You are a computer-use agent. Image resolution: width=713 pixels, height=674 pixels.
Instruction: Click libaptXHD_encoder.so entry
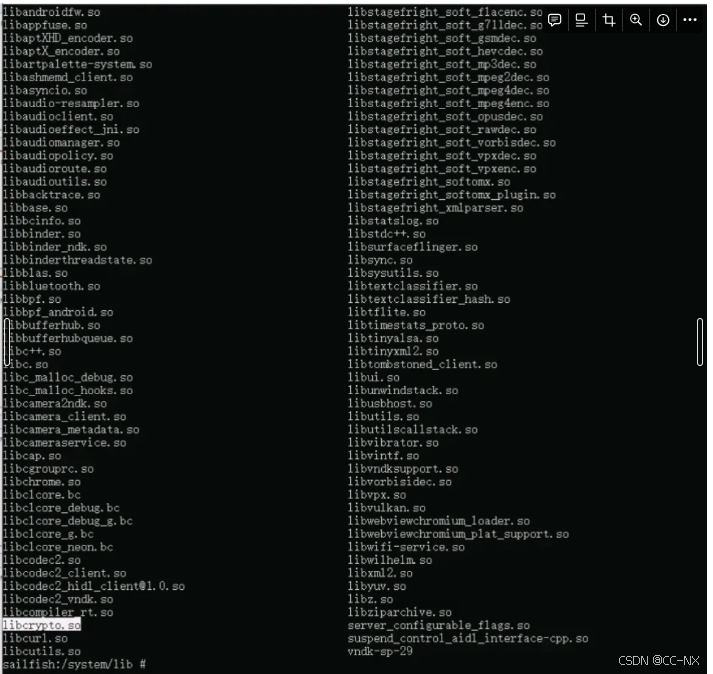click(68, 39)
